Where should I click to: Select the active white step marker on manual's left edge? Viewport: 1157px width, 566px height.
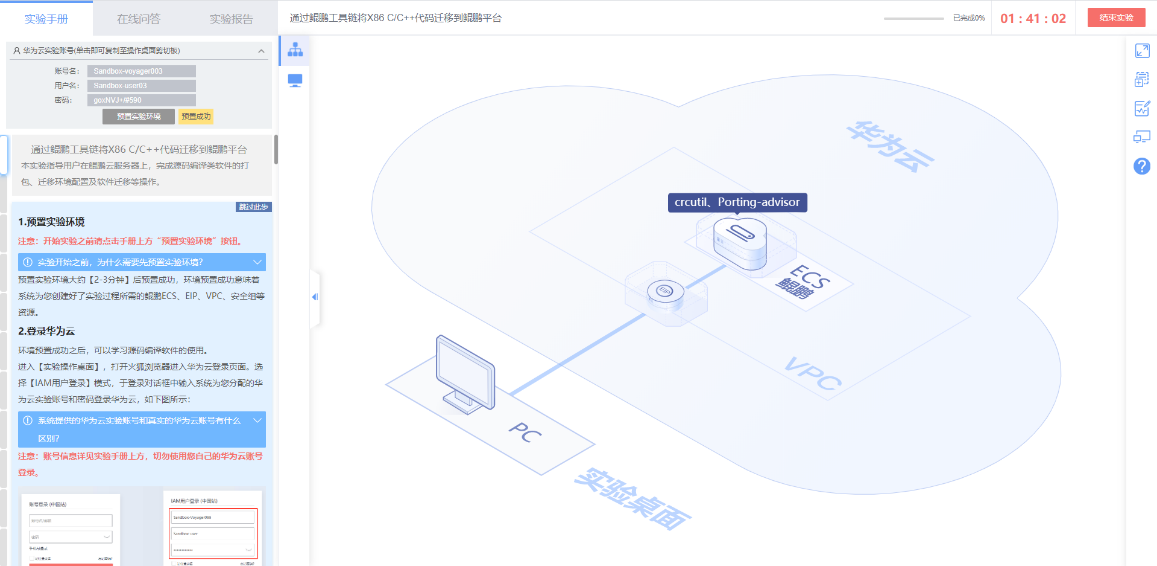4,155
